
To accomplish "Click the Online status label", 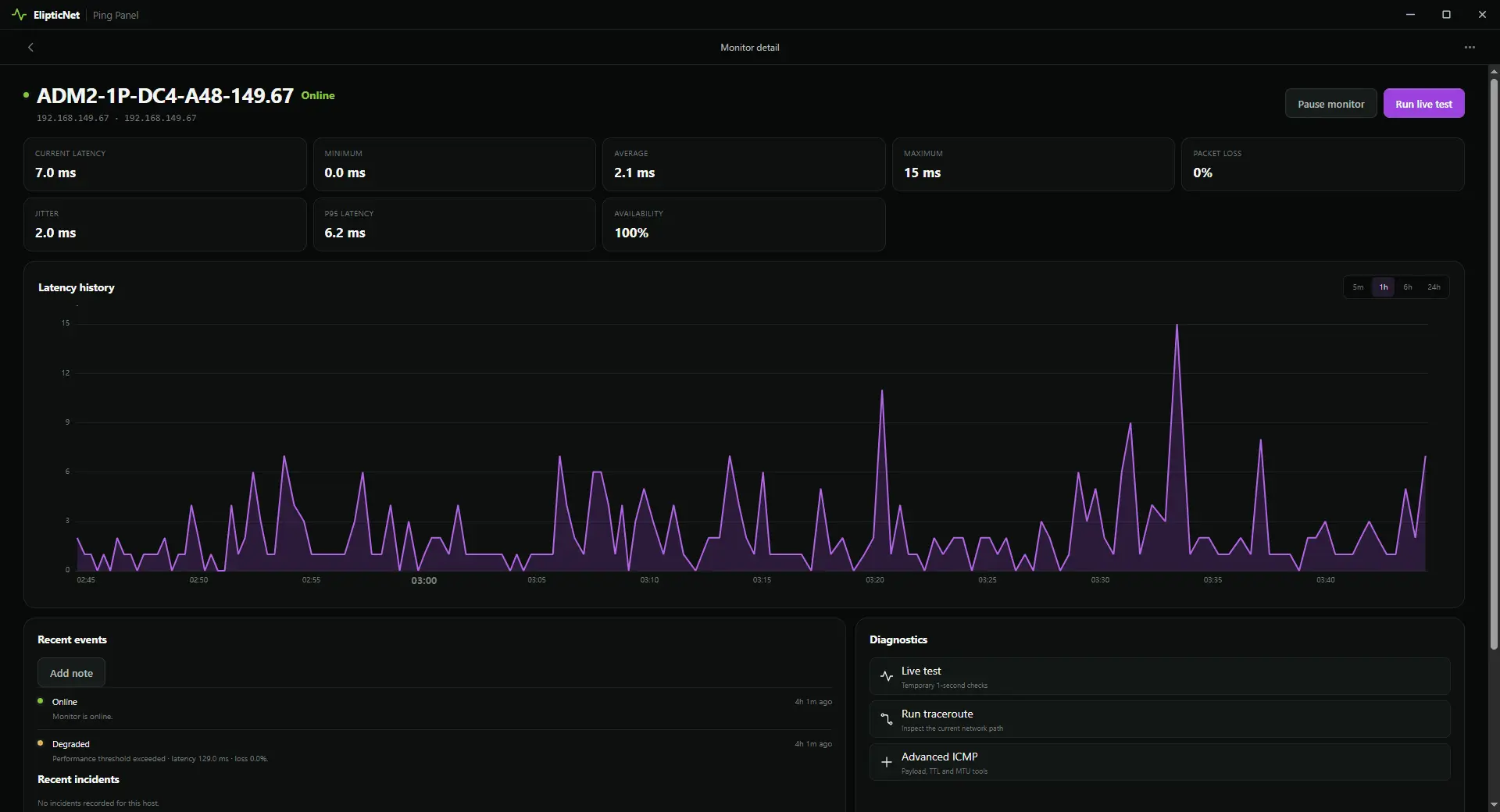I will click(x=318, y=95).
